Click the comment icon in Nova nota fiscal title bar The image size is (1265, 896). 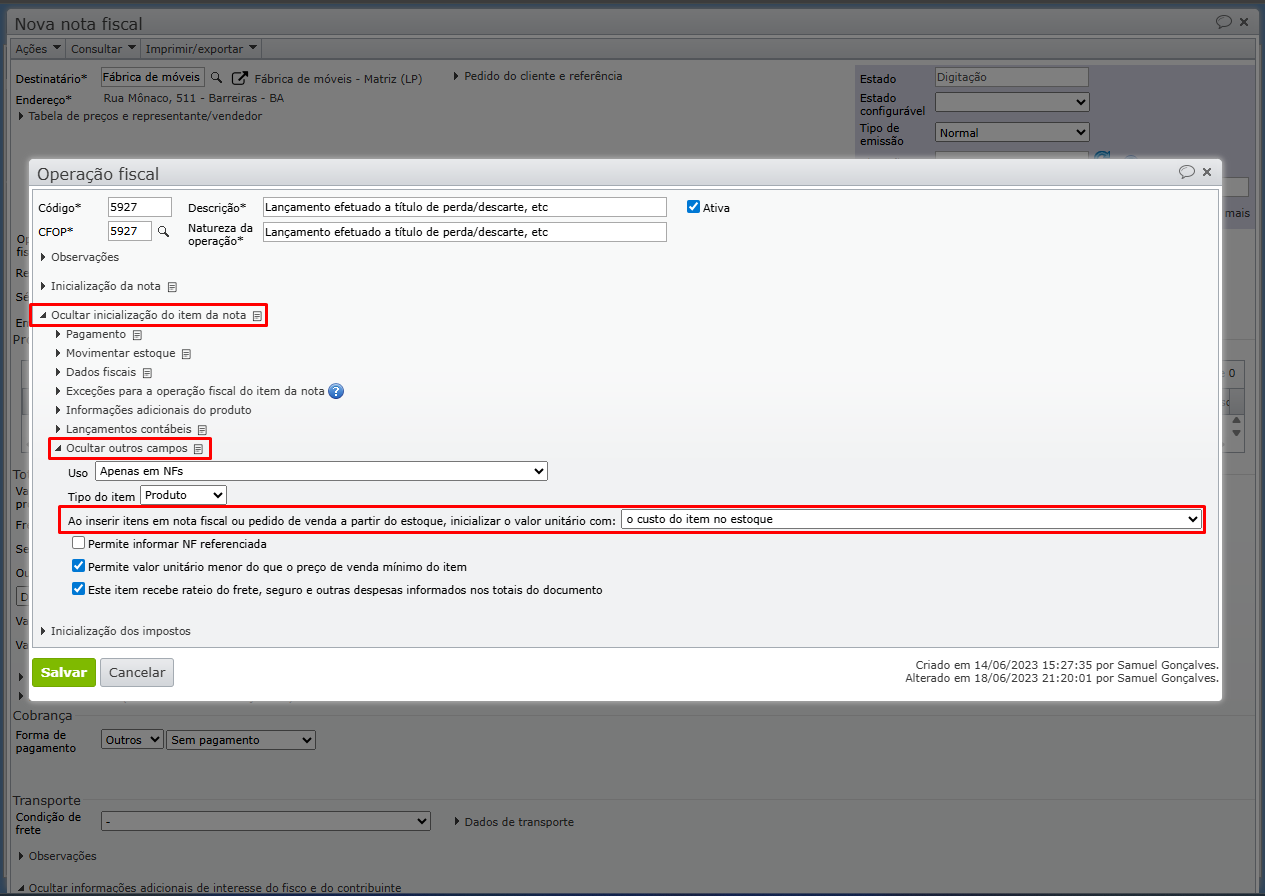[x=1224, y=22]
